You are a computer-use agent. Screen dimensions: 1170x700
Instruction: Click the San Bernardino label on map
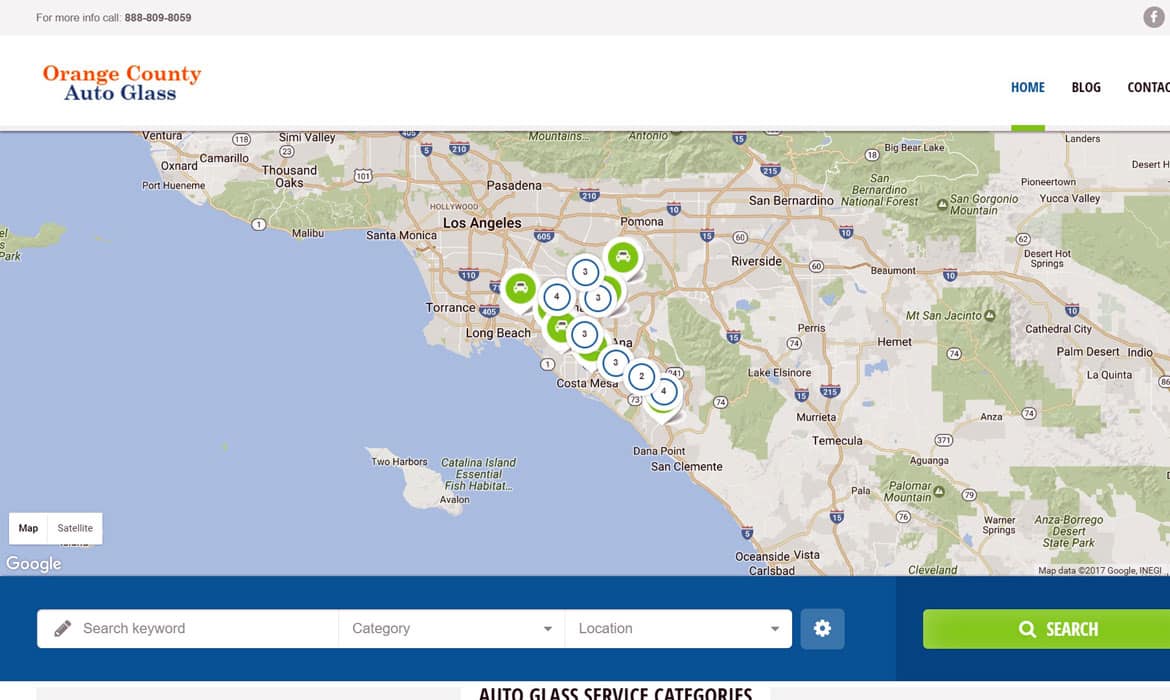791,201
